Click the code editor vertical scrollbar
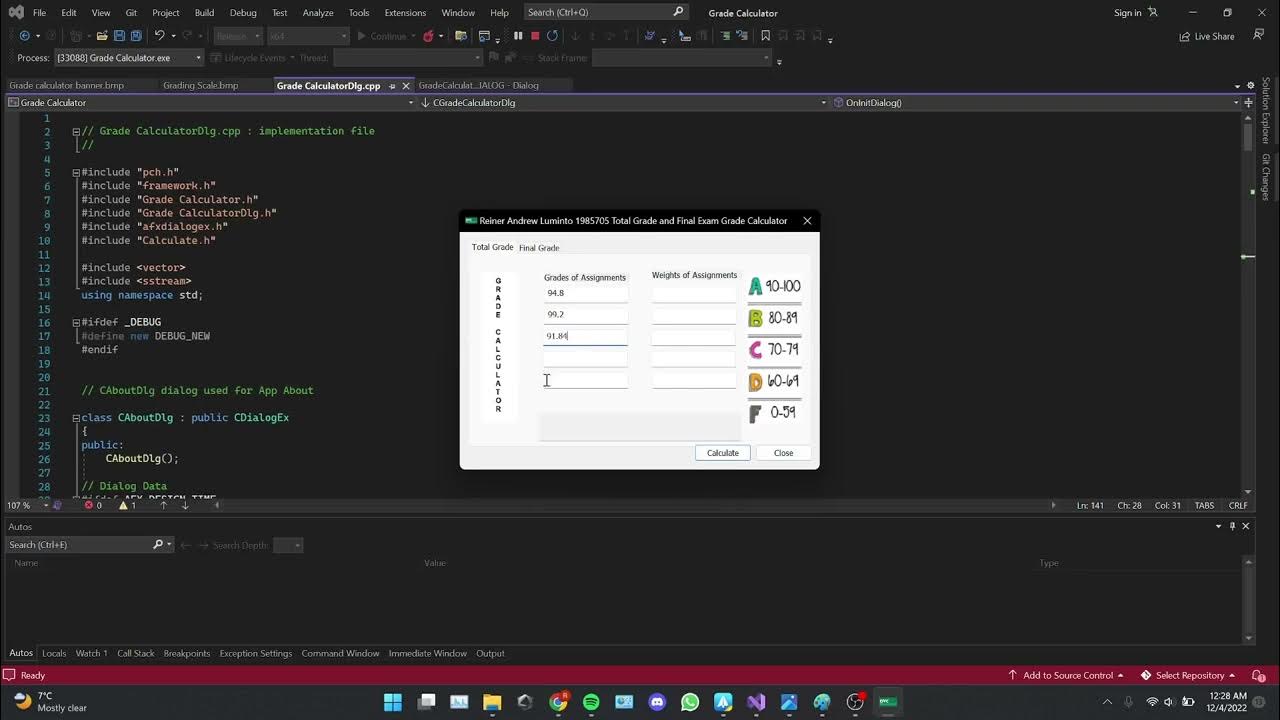1280x720 pixels. (x=1247, y=303)
